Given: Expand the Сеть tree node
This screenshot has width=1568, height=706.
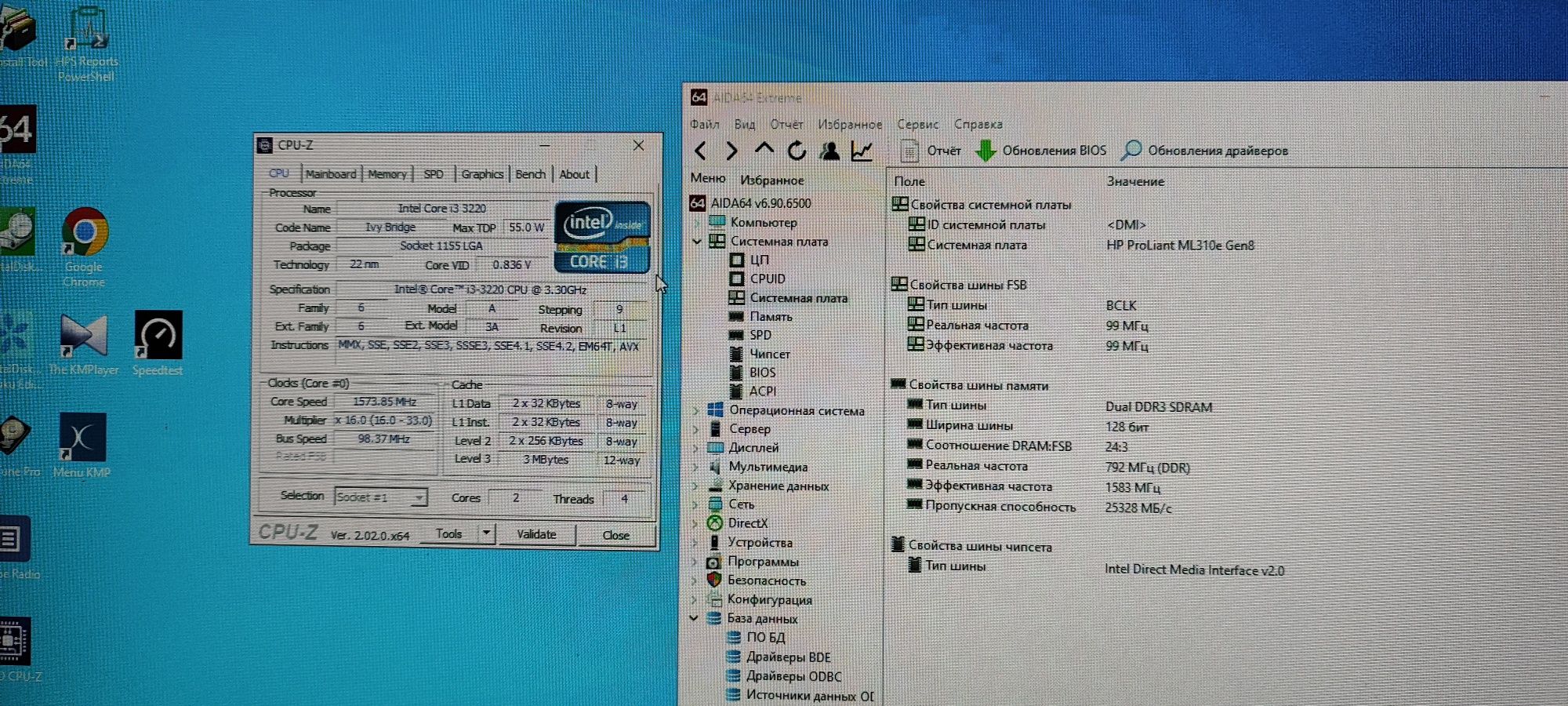Looking at the screenshot, I should pos(695,504).
